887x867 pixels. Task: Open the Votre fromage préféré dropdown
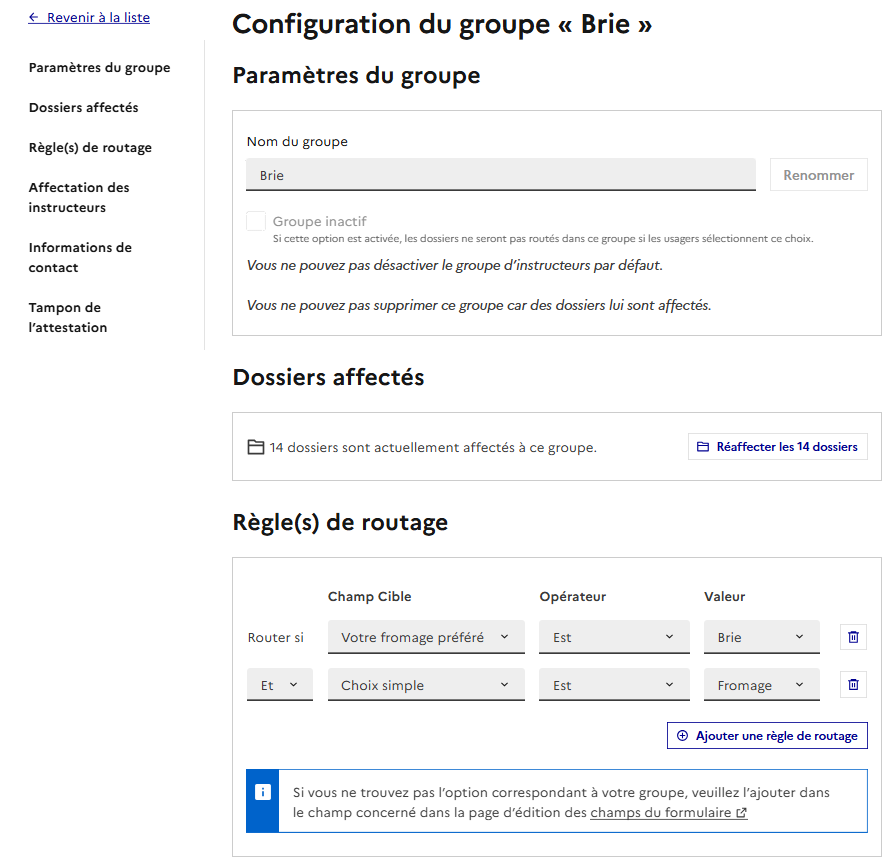point(426,637)
